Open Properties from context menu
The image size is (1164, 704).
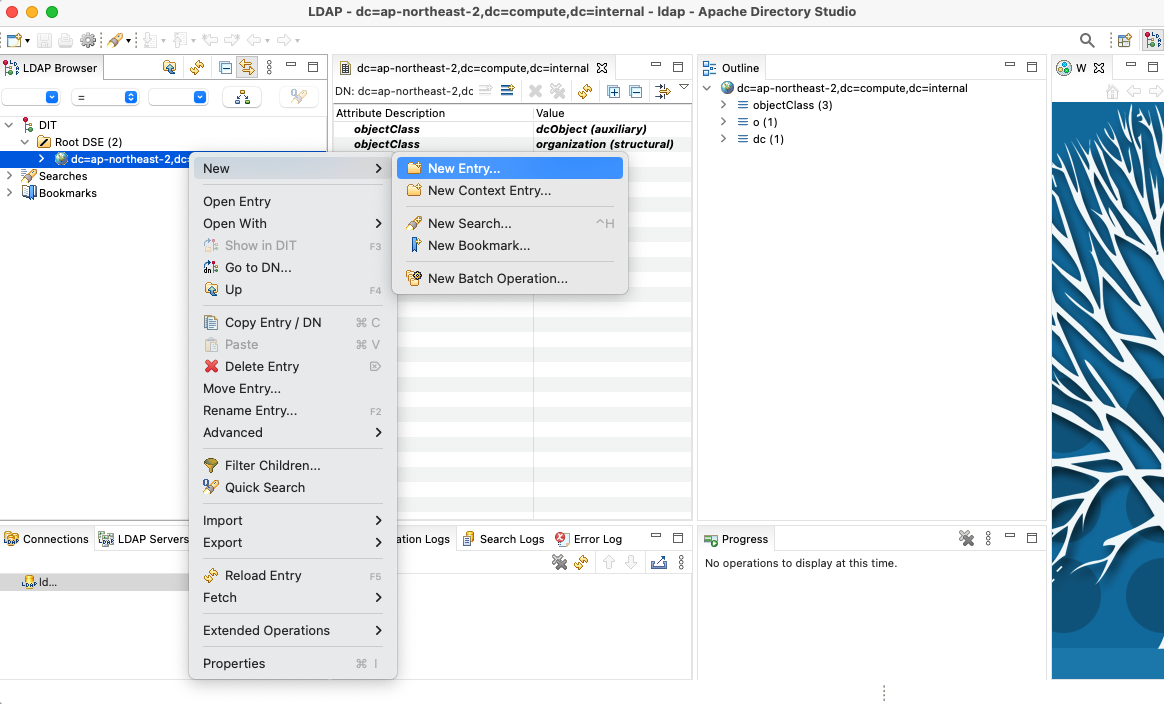pyautogui.click(x=292, y=663)
